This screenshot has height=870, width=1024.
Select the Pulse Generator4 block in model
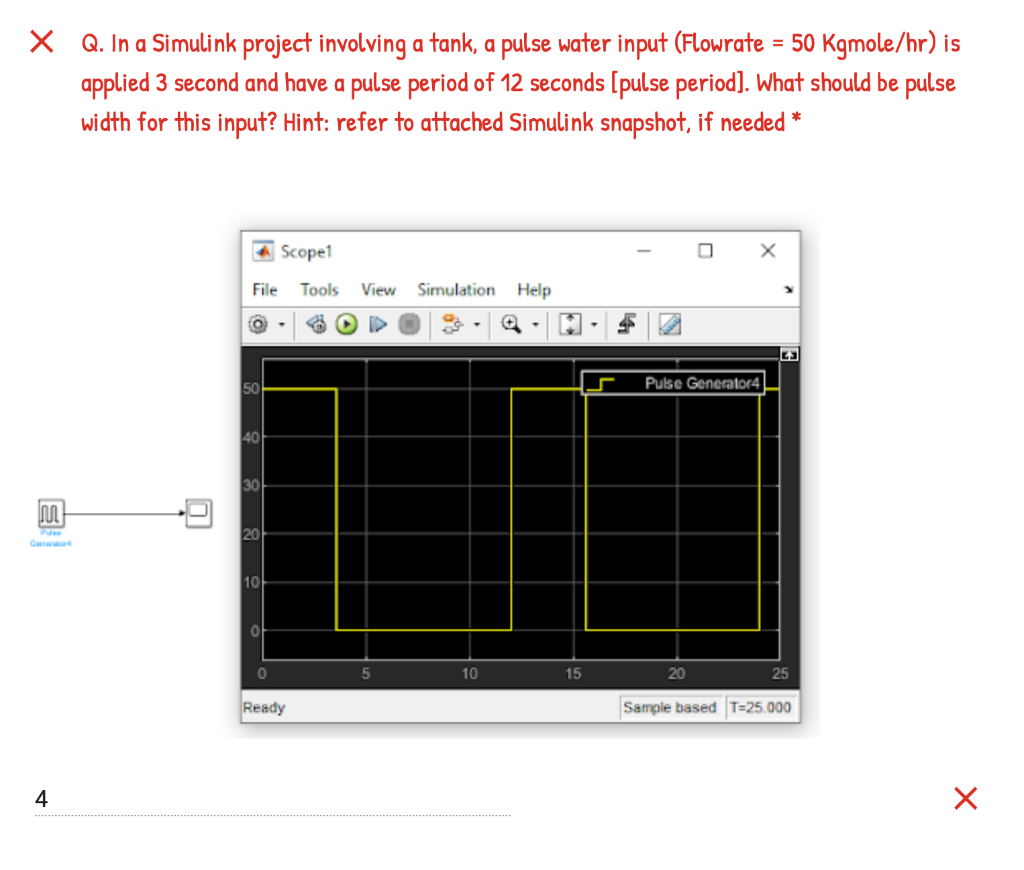pos(51,513)
